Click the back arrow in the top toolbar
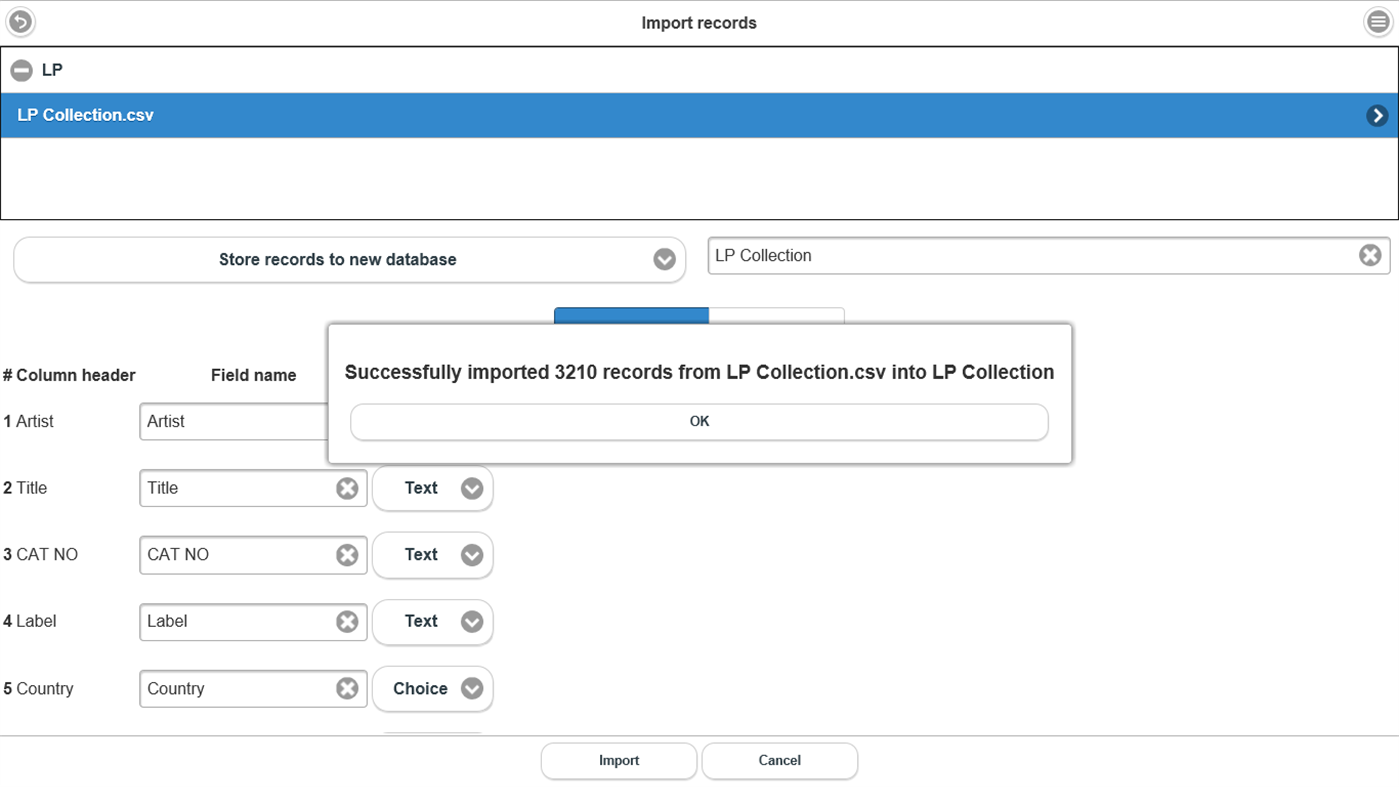 [x=20, y=21]
